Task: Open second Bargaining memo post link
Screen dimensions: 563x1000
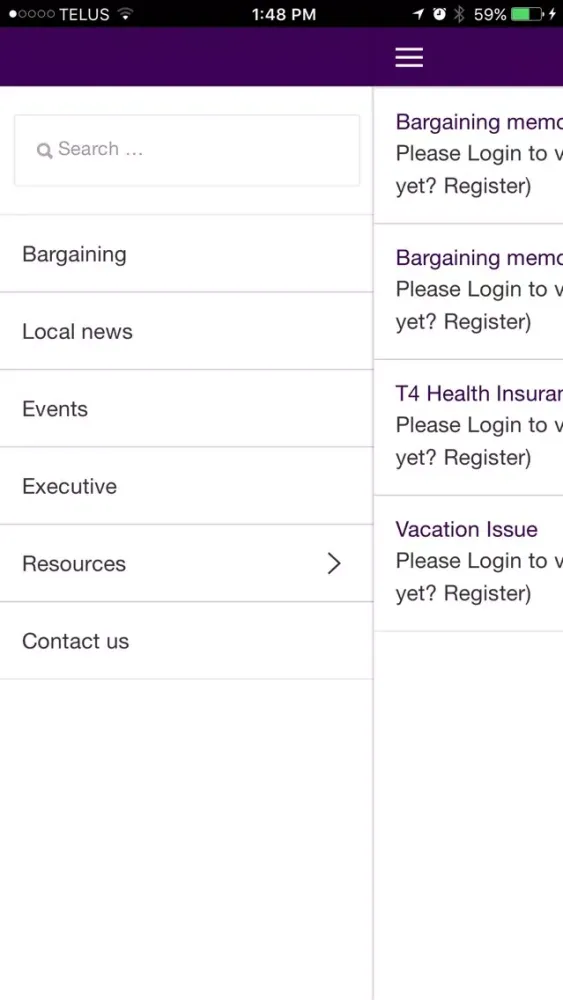Action: click(x=479, y=258)
